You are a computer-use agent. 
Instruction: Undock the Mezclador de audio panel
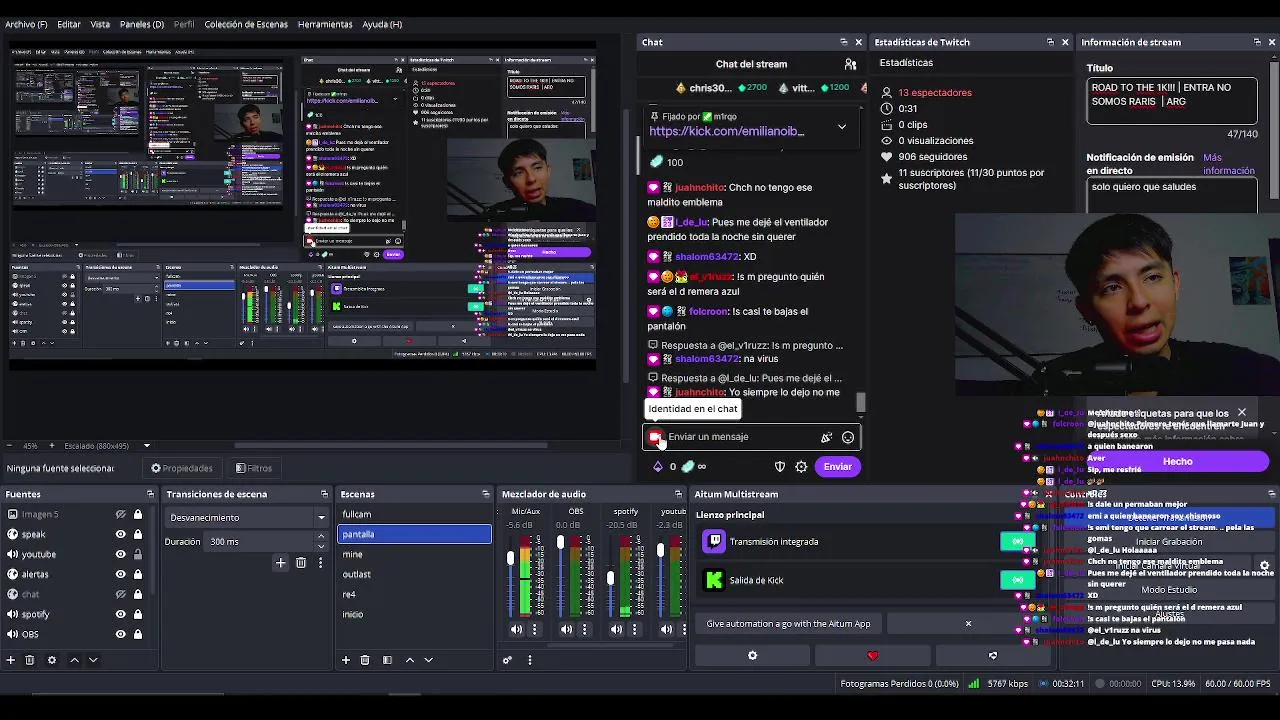[x=678, y=494]
